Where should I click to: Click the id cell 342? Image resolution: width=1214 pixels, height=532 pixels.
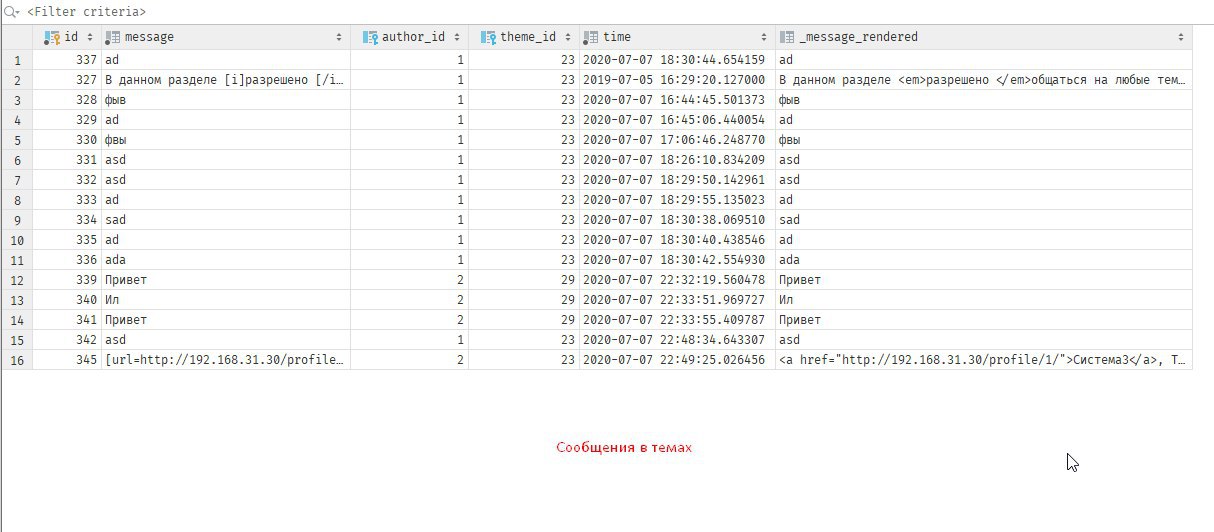pos(67,340)
